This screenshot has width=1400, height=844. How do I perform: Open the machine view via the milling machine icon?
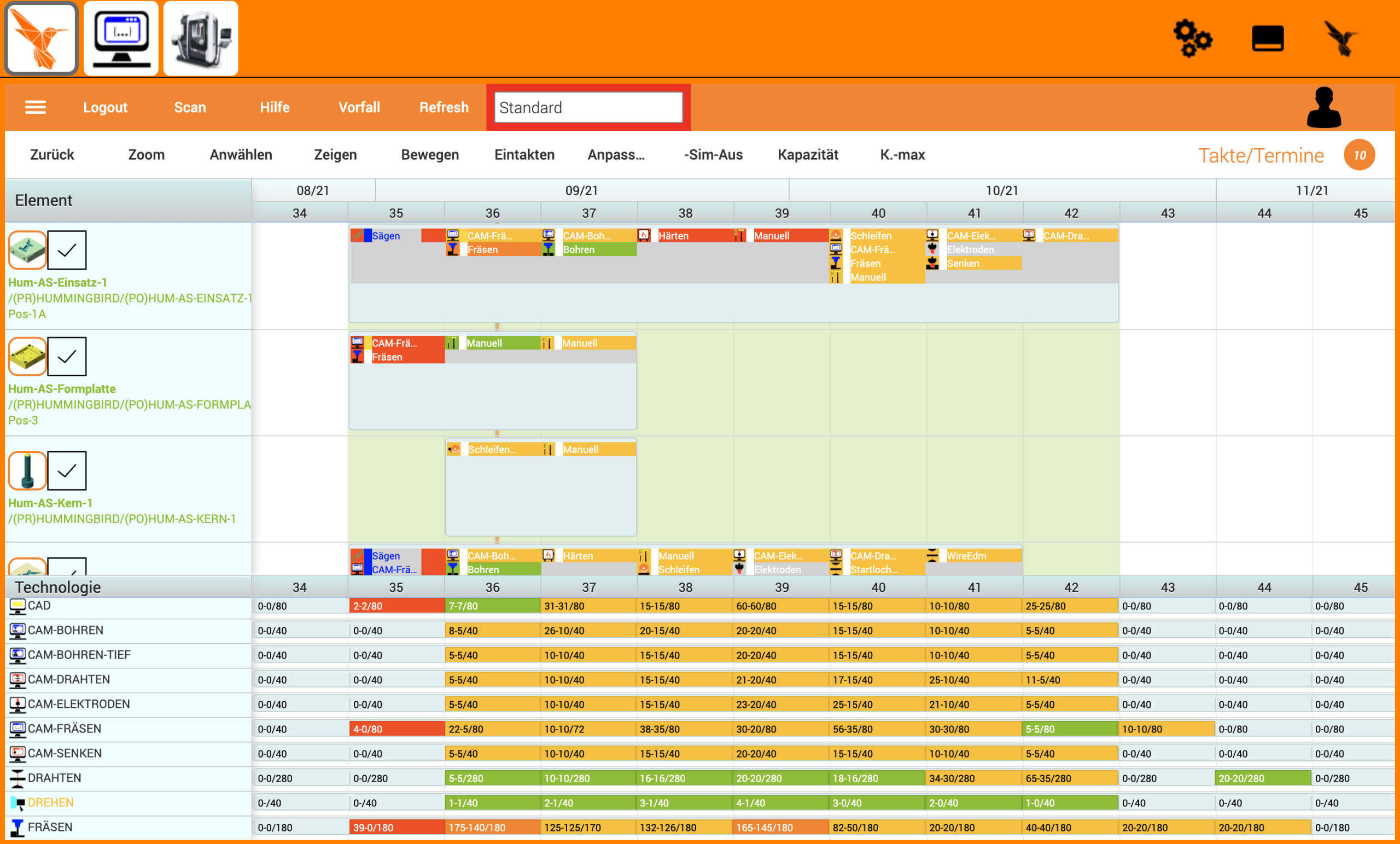[201, 38]
